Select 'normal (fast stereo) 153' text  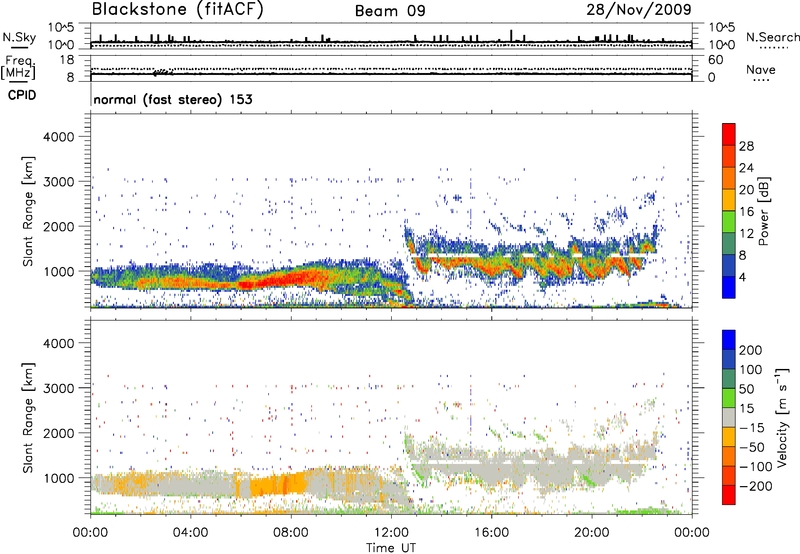(x=173, y=99)
